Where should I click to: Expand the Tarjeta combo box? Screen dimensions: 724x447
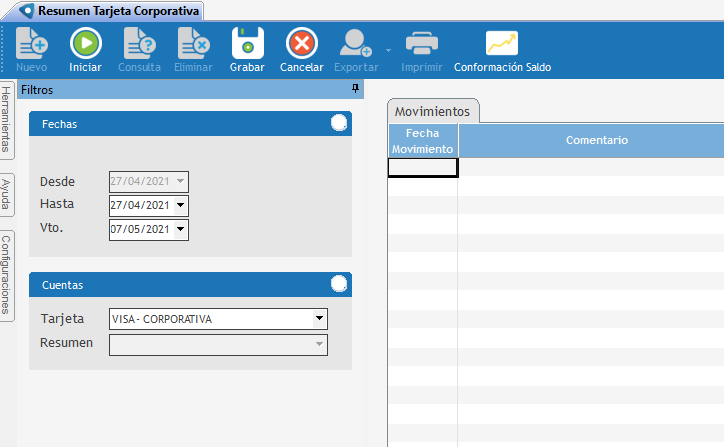coord(319,319)
